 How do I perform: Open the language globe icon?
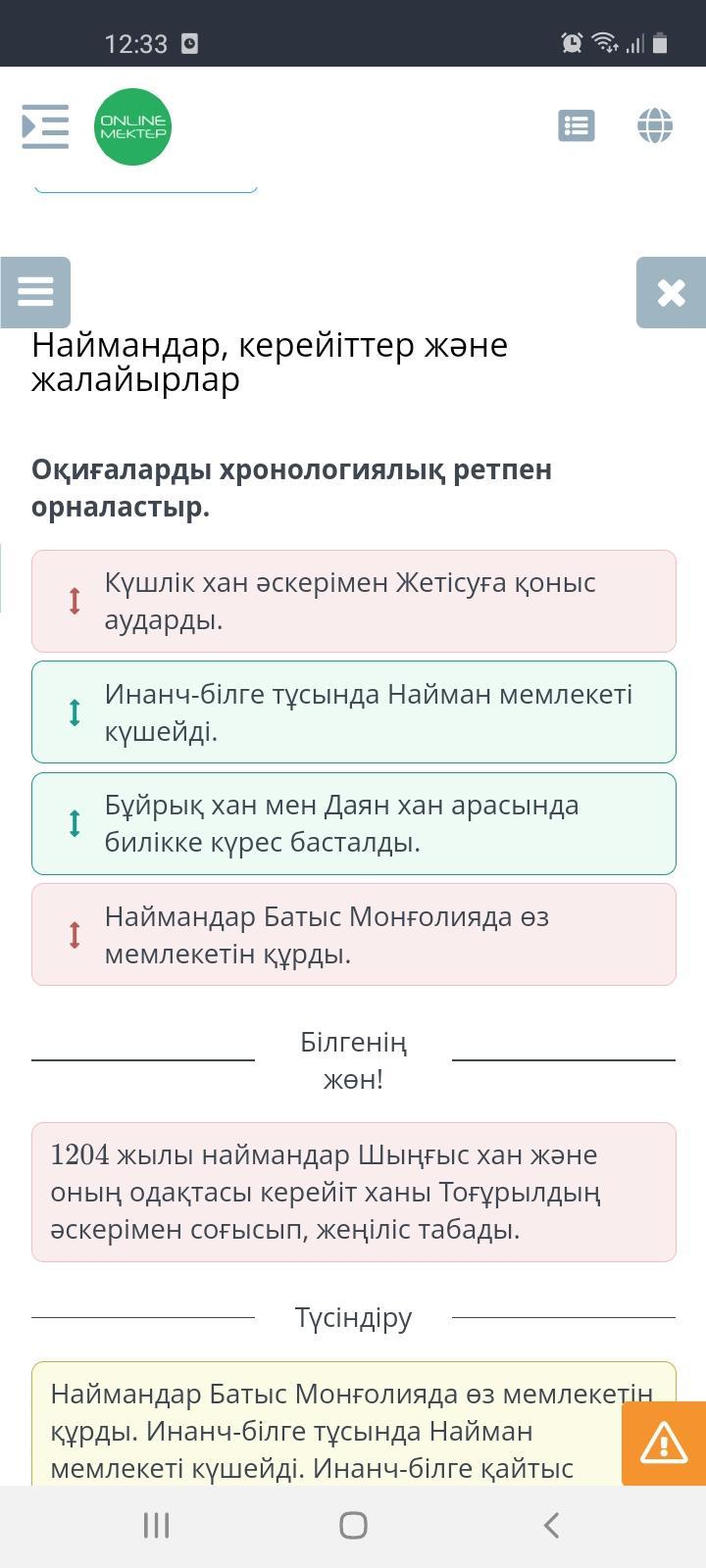click(655, 125)
